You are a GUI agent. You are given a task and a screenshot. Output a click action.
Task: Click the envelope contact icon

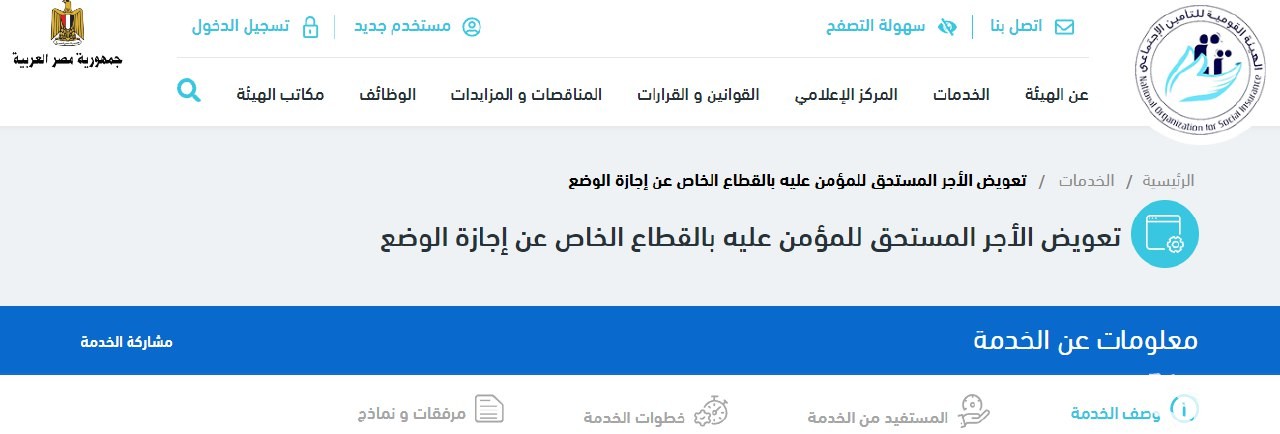[x=1064, y=26]
